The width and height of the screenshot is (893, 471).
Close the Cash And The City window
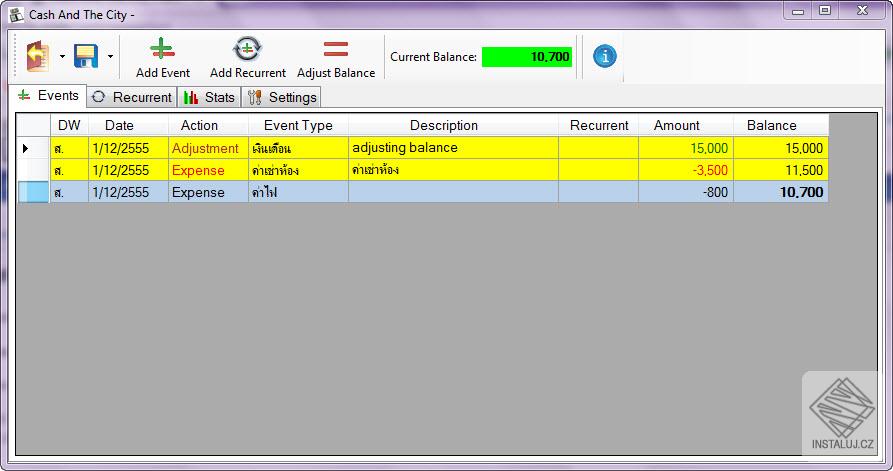(862, 11)
